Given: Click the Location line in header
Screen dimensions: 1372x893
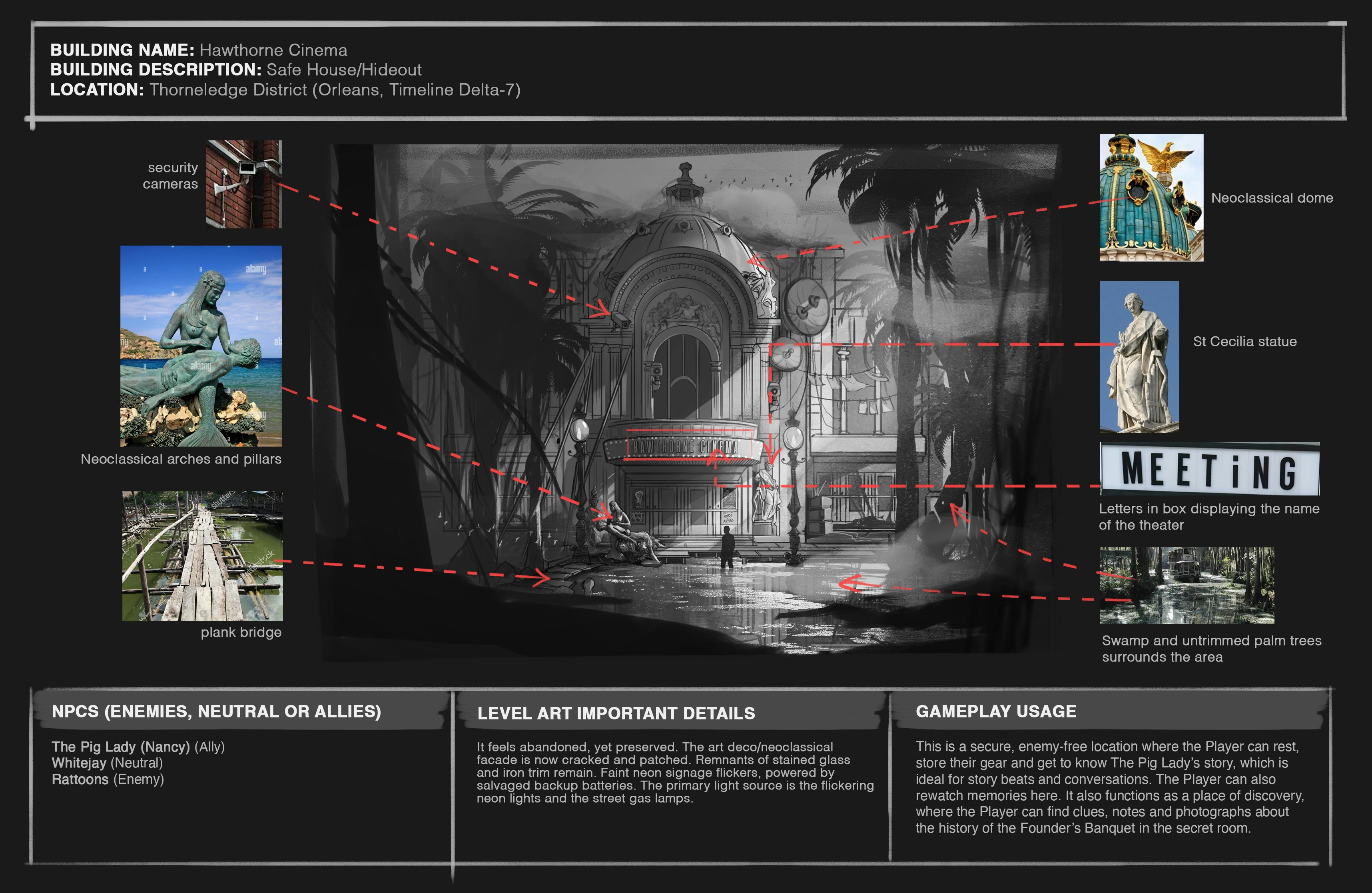Looking at the screenshot, I should [x=285, y=90].
